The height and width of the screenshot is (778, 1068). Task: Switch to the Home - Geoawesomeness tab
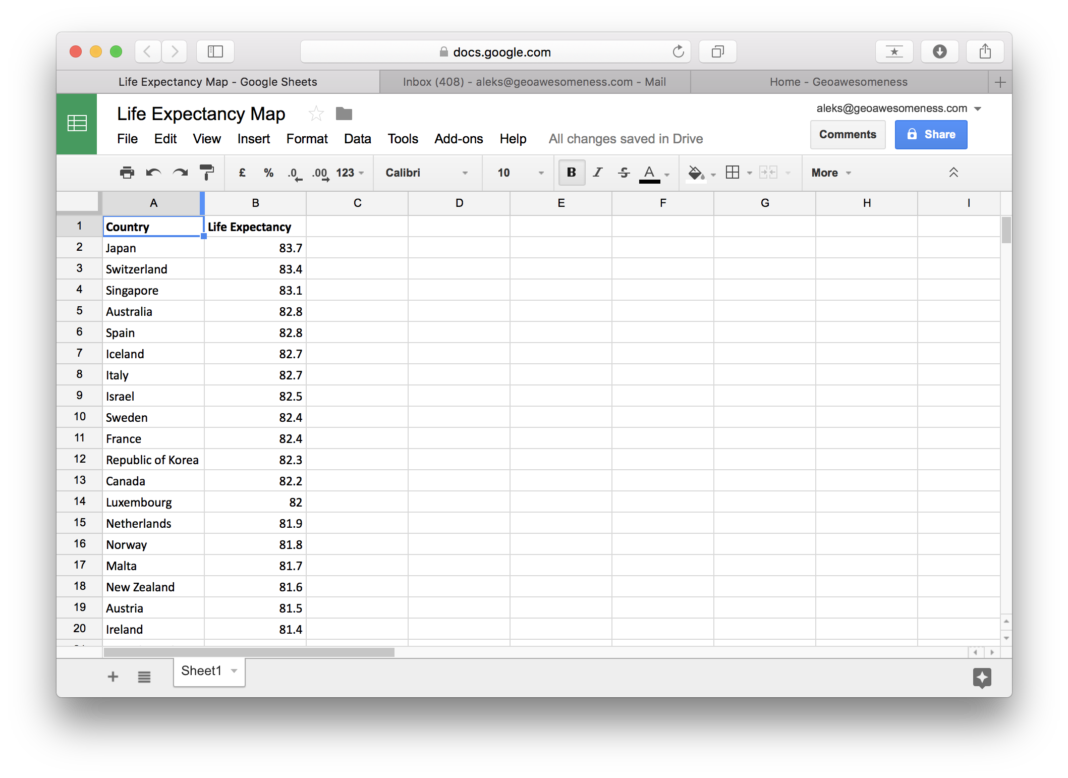pyautogui.click(x=838, y=82)
